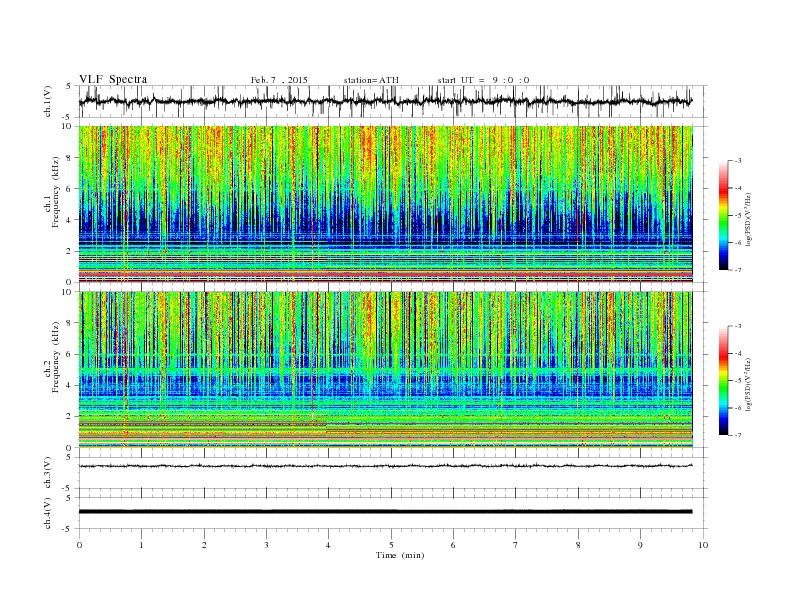The image size is (792, 612).
Task: Click the 'ch.4(V)' axis label
Action: coord(47,513)
